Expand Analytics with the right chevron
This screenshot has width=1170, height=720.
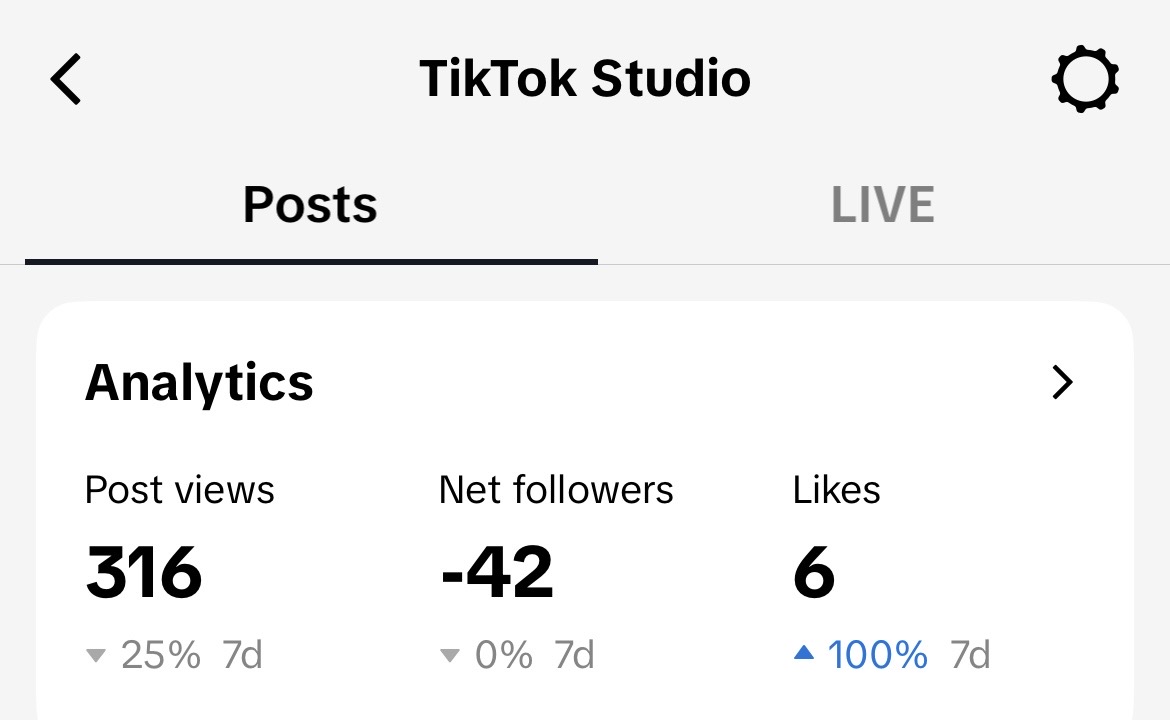point(1062,382)
